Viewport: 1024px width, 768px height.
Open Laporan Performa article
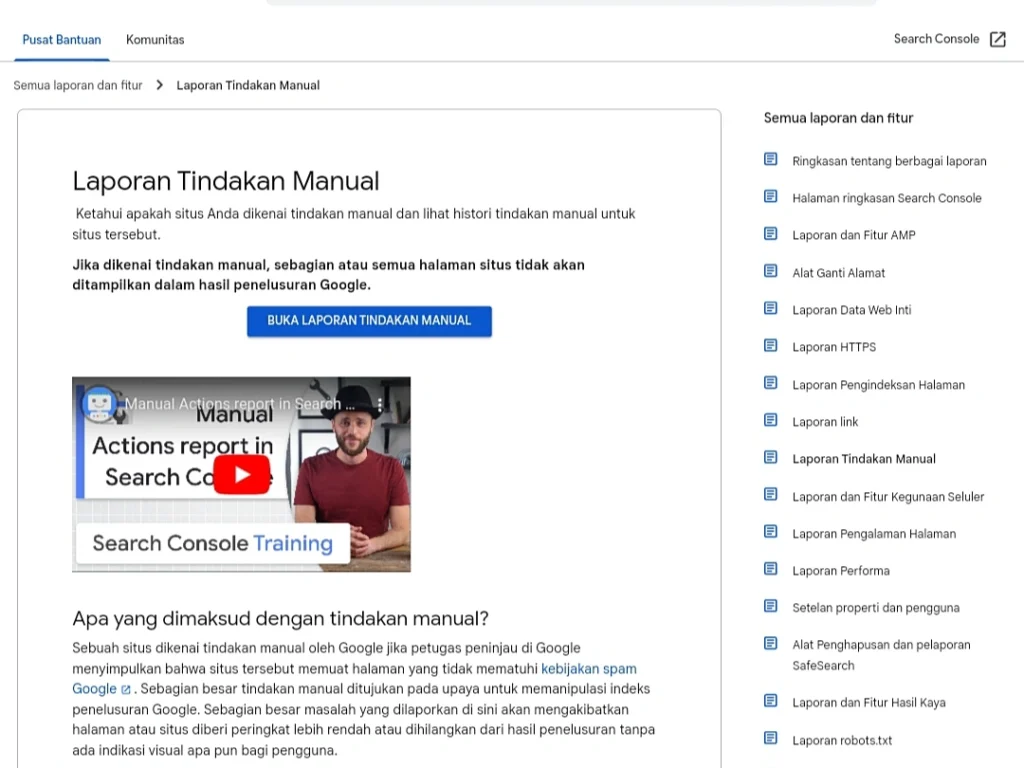click(840, 571)
